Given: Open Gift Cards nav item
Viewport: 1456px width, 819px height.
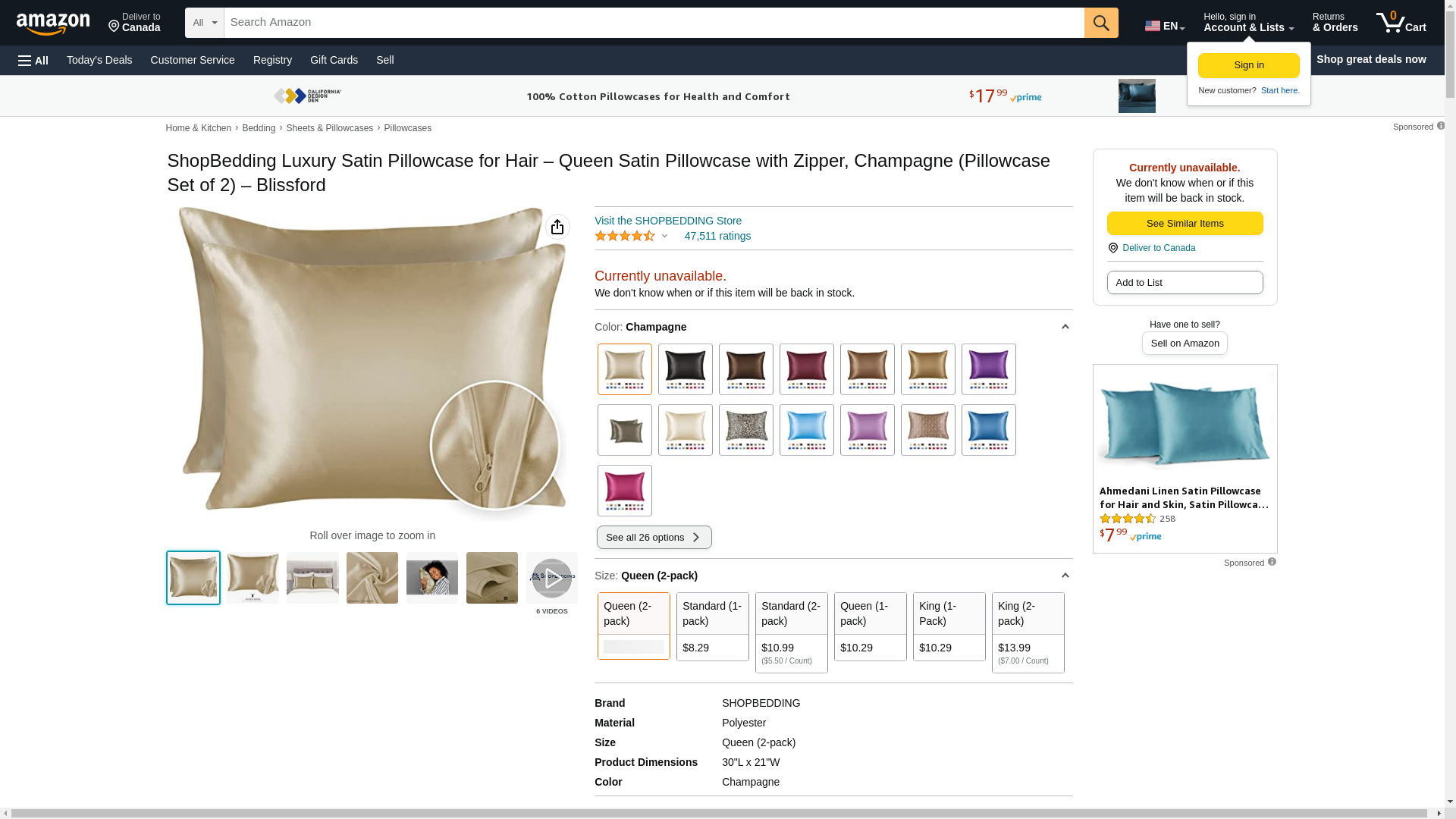Looking at the screenshot, I should [334, 60].
